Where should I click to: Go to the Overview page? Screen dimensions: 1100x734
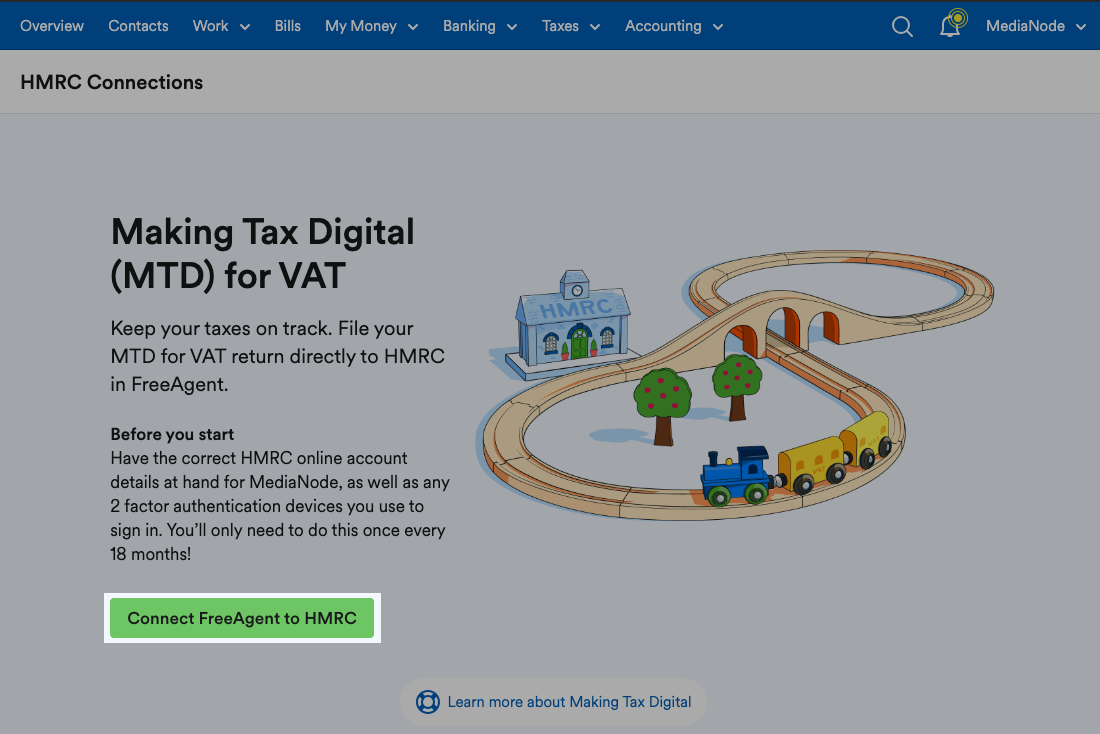tap(51, 26)
